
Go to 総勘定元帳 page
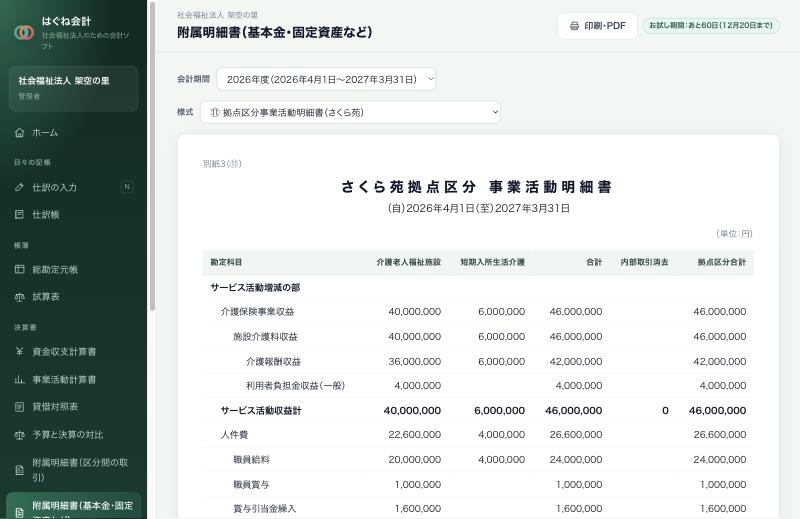point(73,269)
